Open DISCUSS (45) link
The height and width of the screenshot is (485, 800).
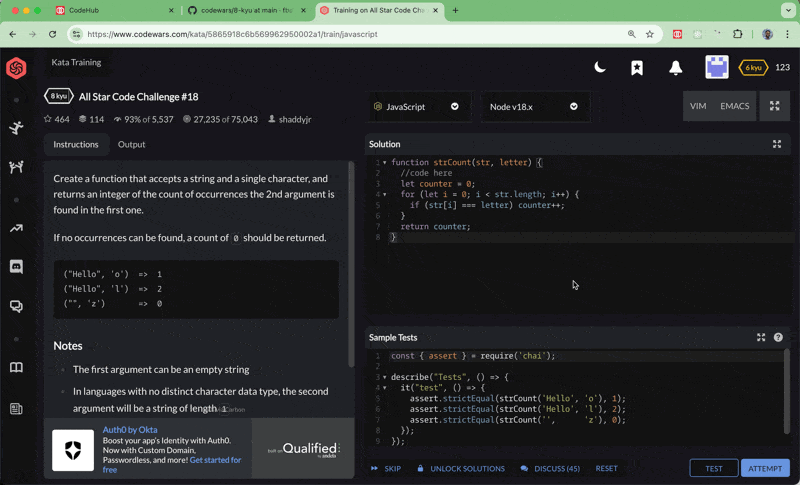point(551,468)
